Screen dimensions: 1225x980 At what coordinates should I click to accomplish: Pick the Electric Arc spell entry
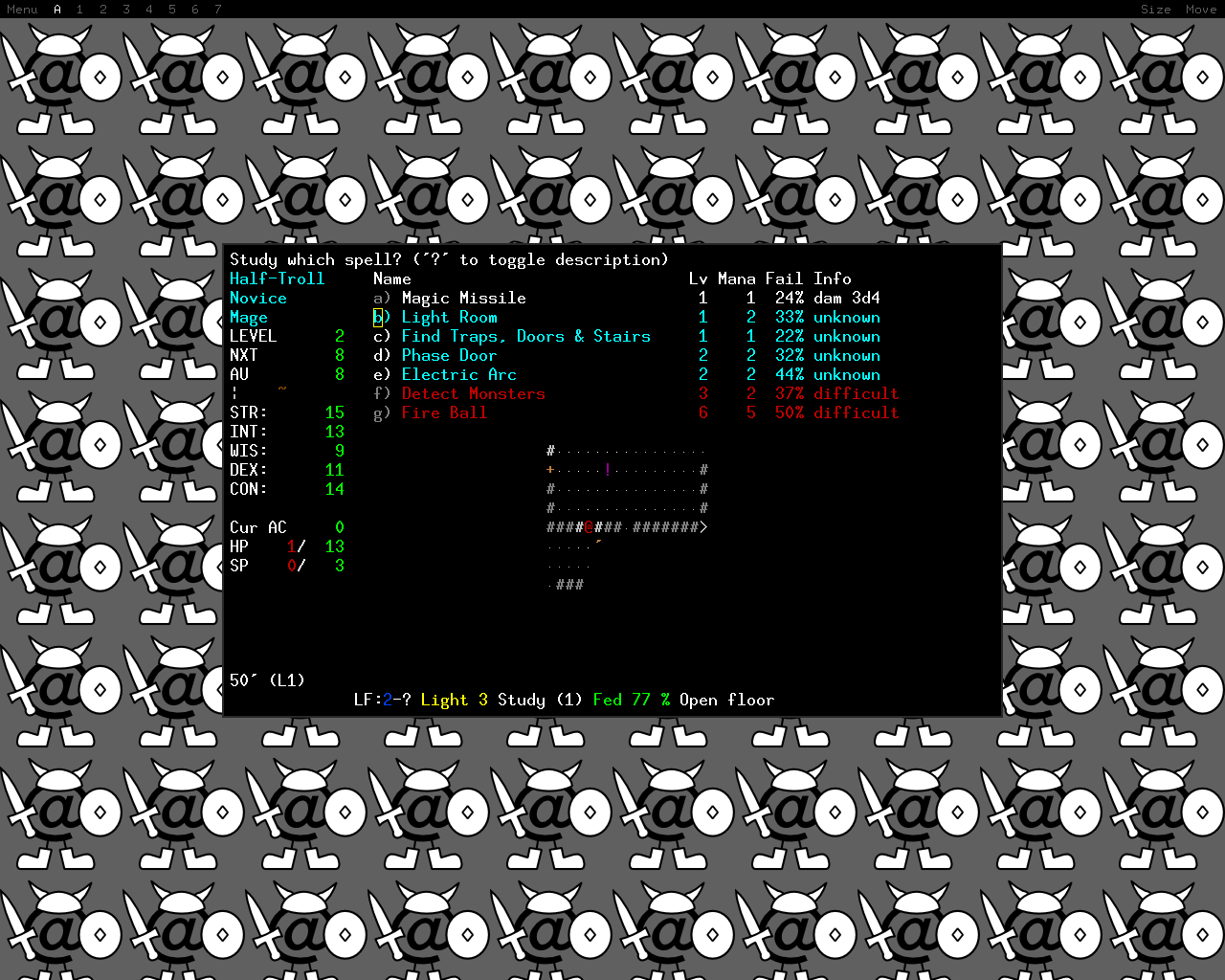pos(458,374)
